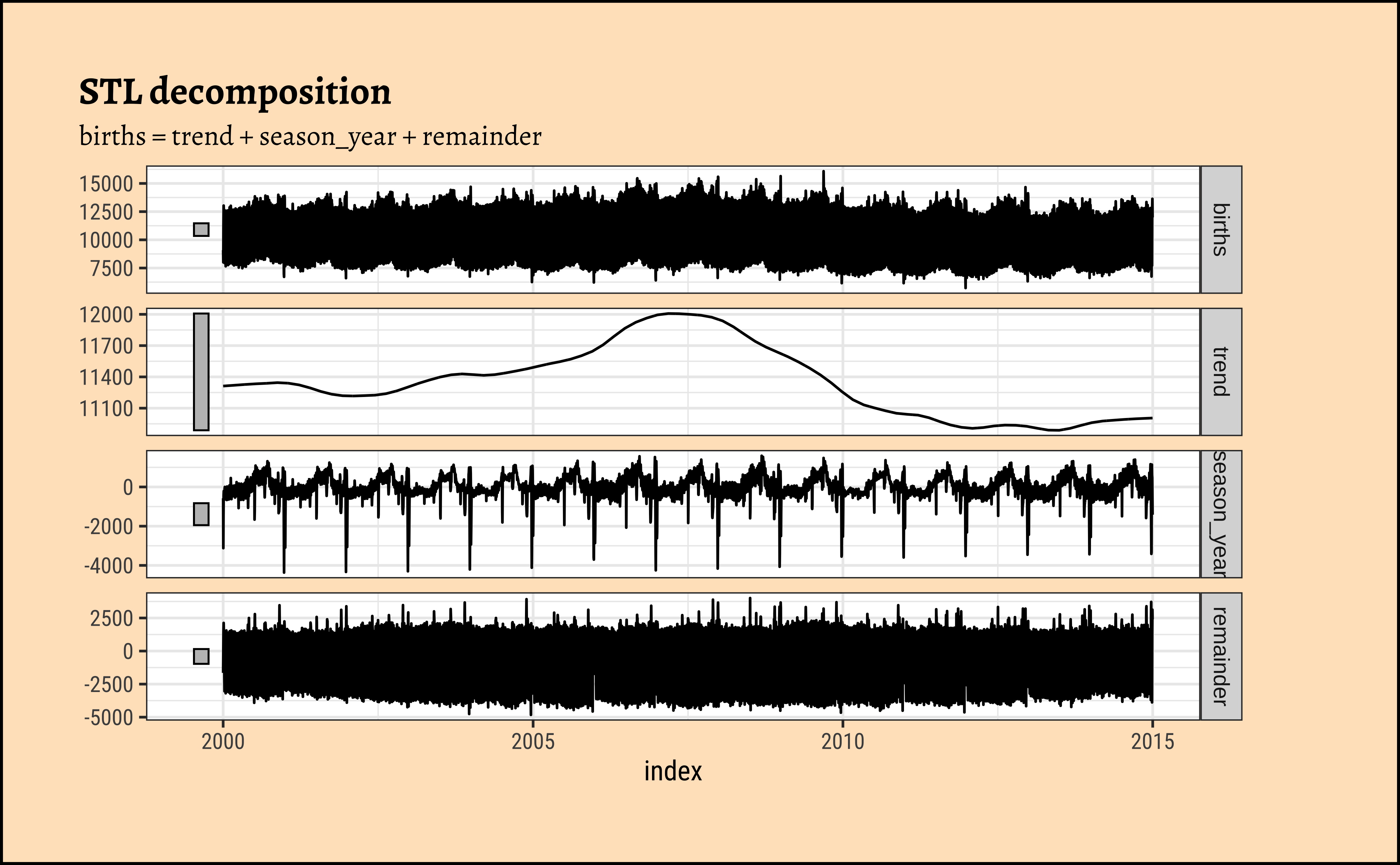The width and height of the screenshot is (1400, 865).
Task: Click the formula subtitle text
Action: [x=310, y=136]
